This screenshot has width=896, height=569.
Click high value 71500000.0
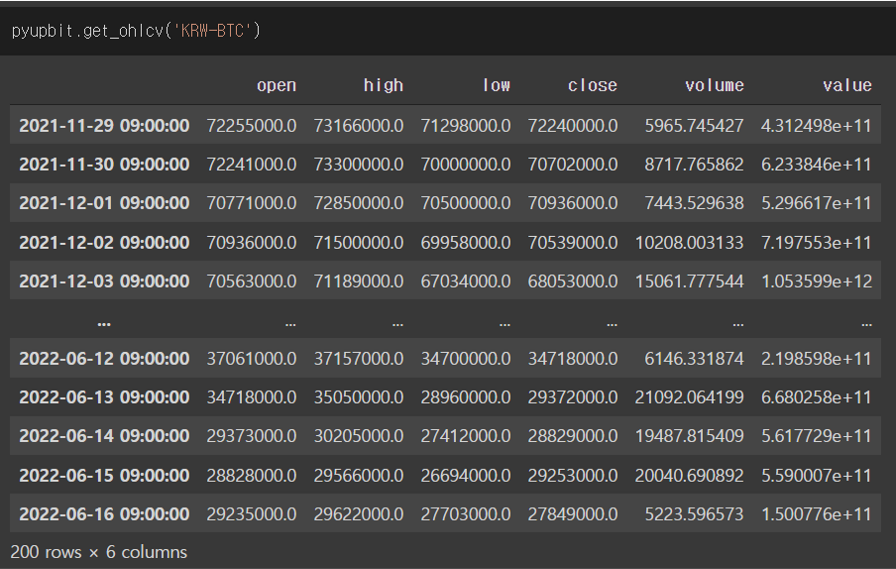pos(358,243)
